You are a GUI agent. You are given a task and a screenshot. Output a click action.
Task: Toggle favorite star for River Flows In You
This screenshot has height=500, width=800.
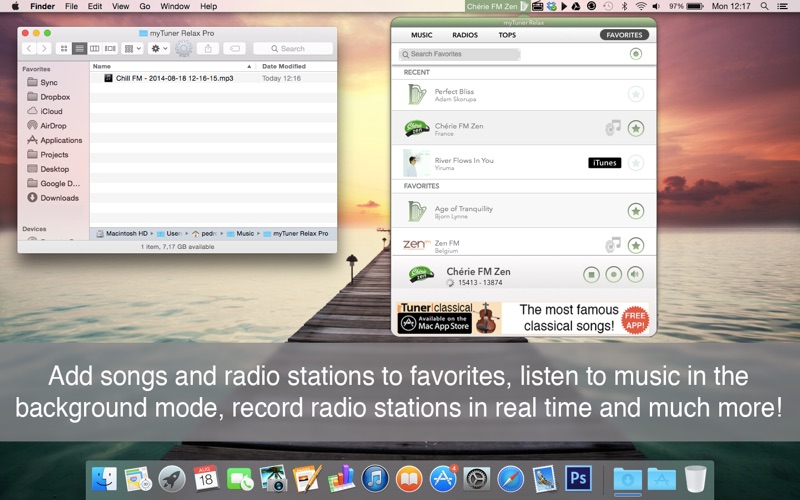point(636,163)
